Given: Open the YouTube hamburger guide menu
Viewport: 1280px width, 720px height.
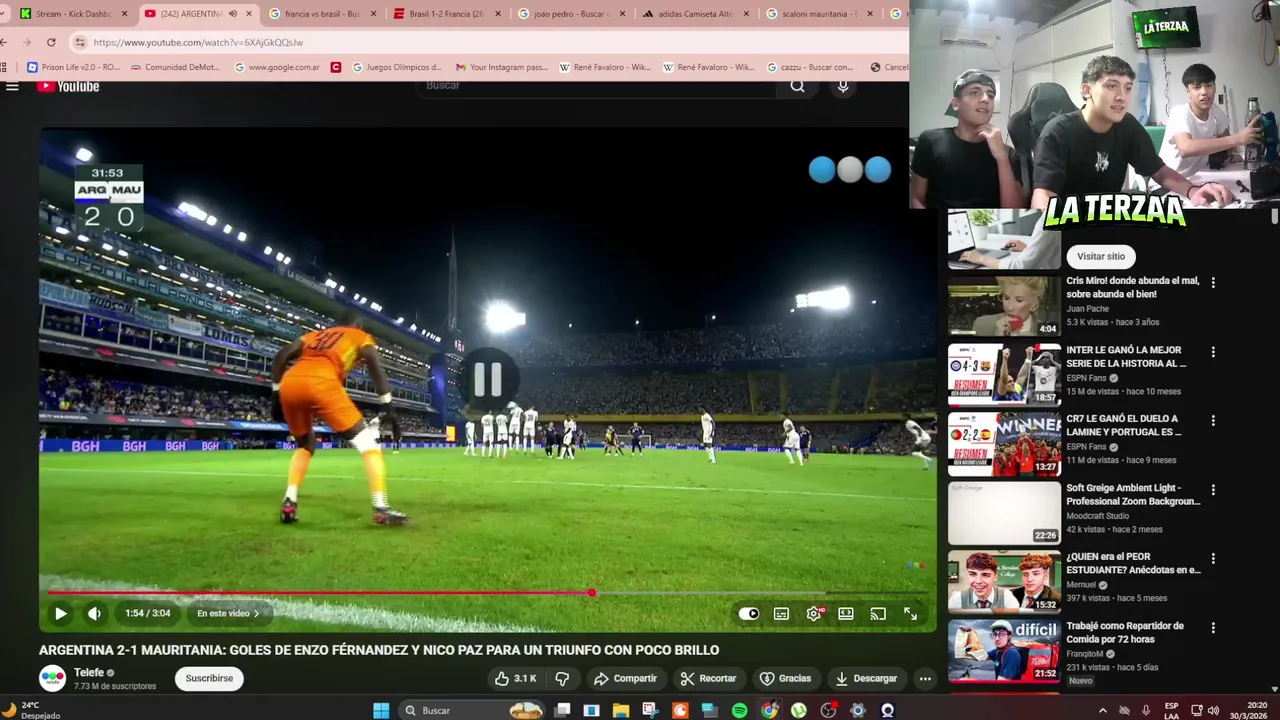Looking at the screenshot, I should [12, 86].
